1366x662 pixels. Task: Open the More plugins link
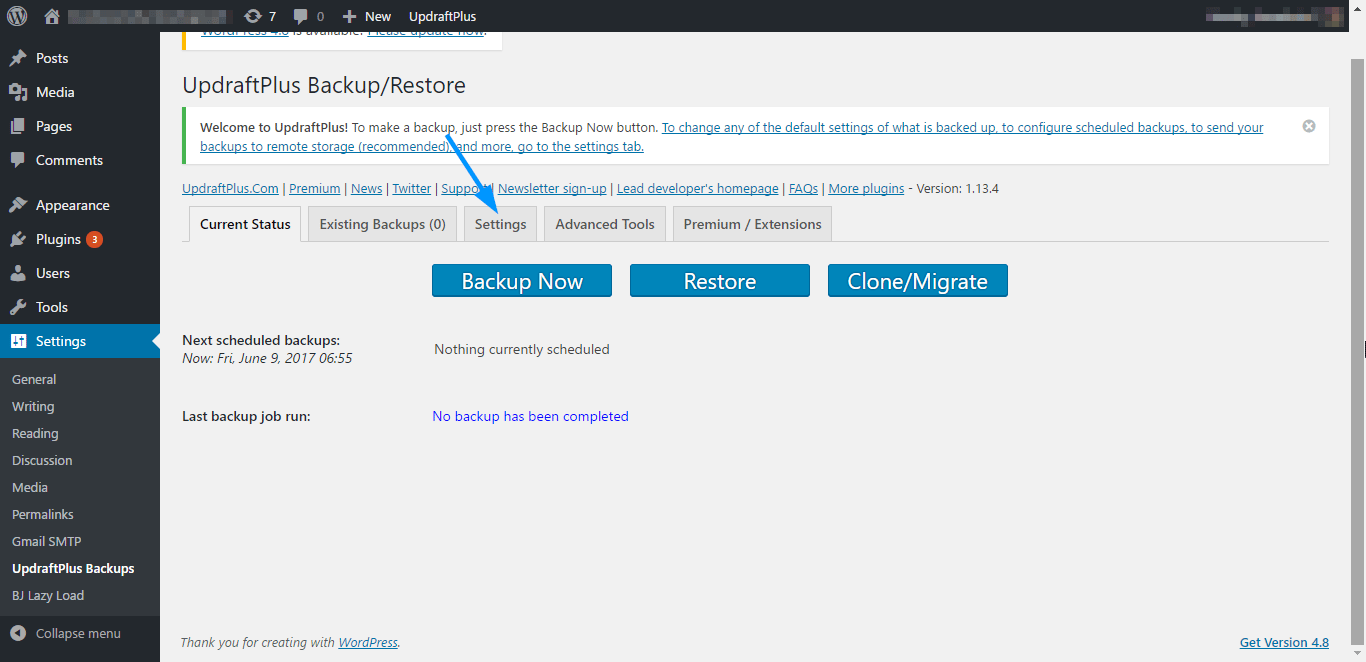[866, 188]
